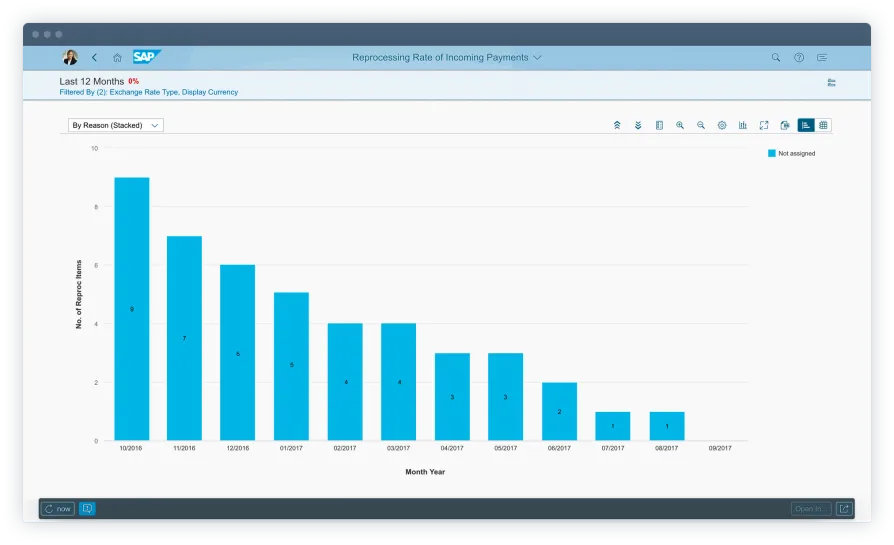Zoom out of the chart
This screenshot has height=545, width=894.
click(701, 126)
